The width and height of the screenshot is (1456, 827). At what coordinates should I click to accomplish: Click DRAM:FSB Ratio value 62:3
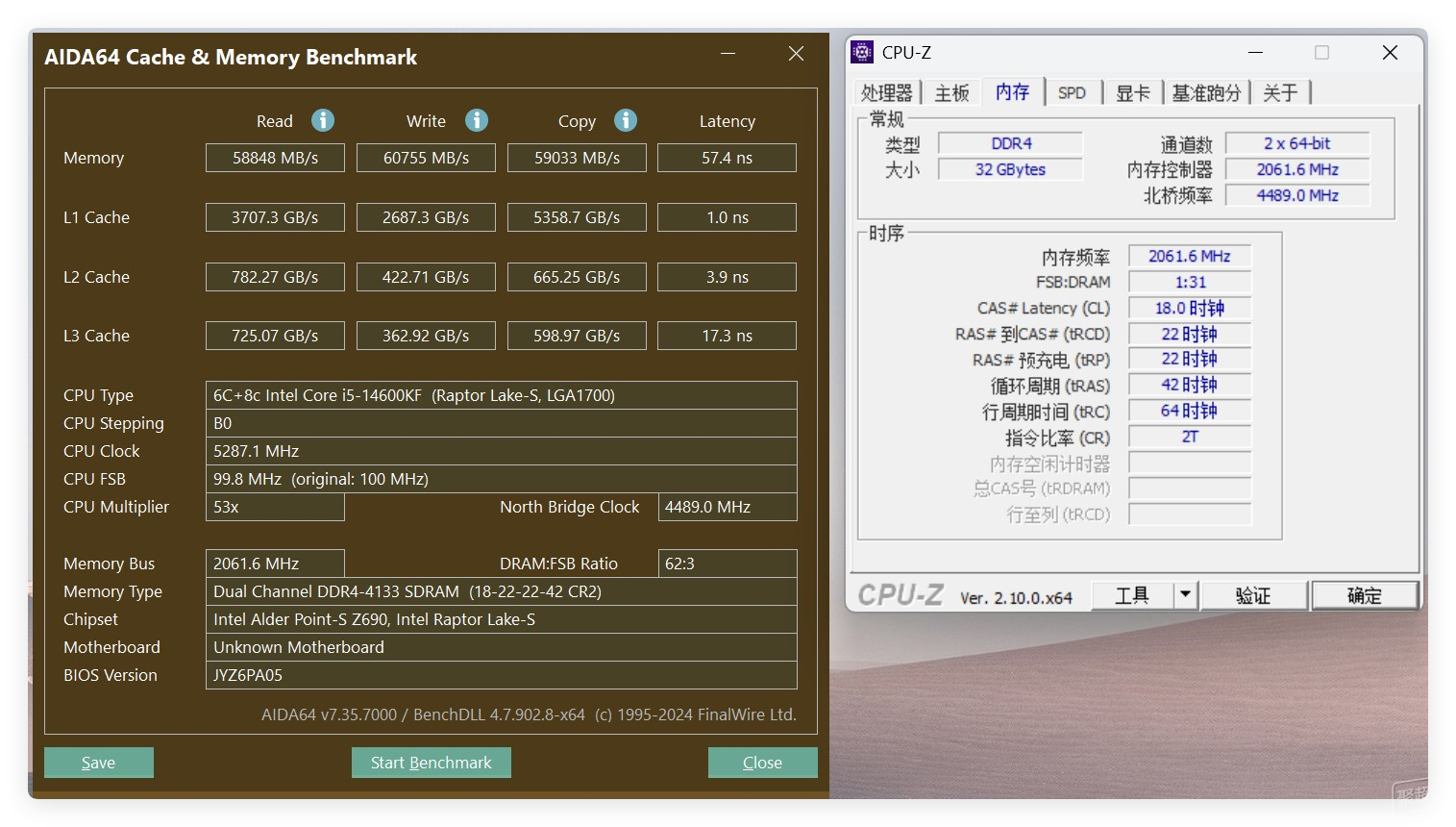pos(728,564)
